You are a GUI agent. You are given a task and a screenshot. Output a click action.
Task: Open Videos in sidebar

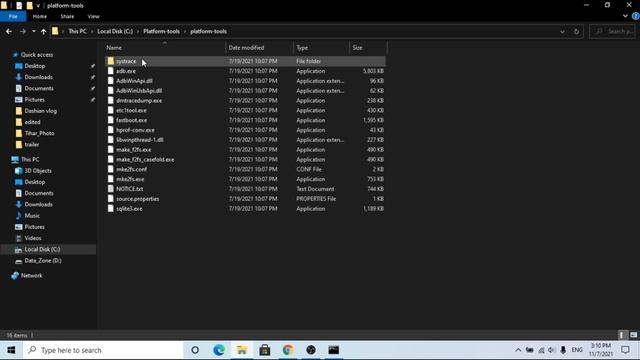click(33, 238)
